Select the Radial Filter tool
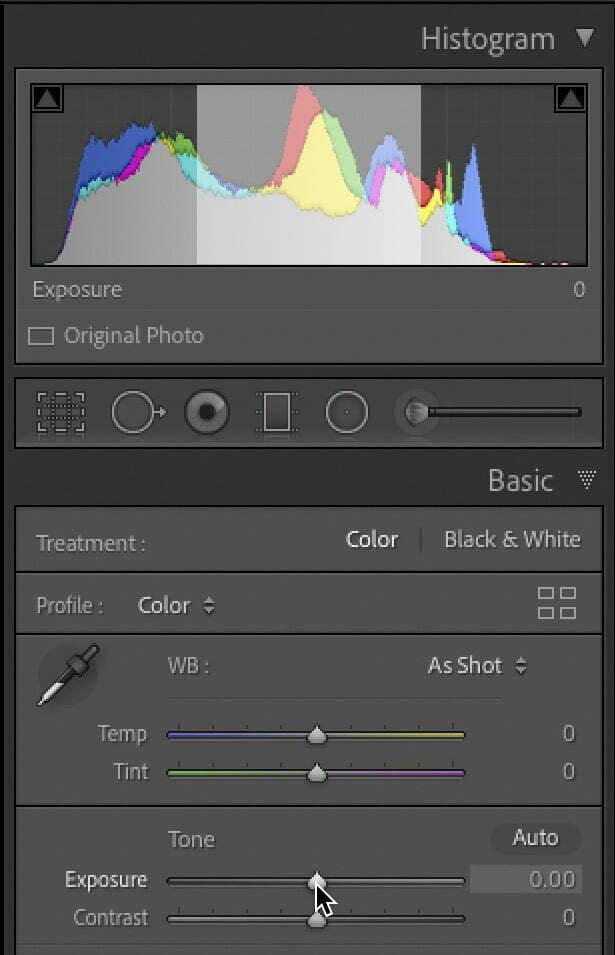Screen dimensions: 615x955 click(x=346, y=412)
